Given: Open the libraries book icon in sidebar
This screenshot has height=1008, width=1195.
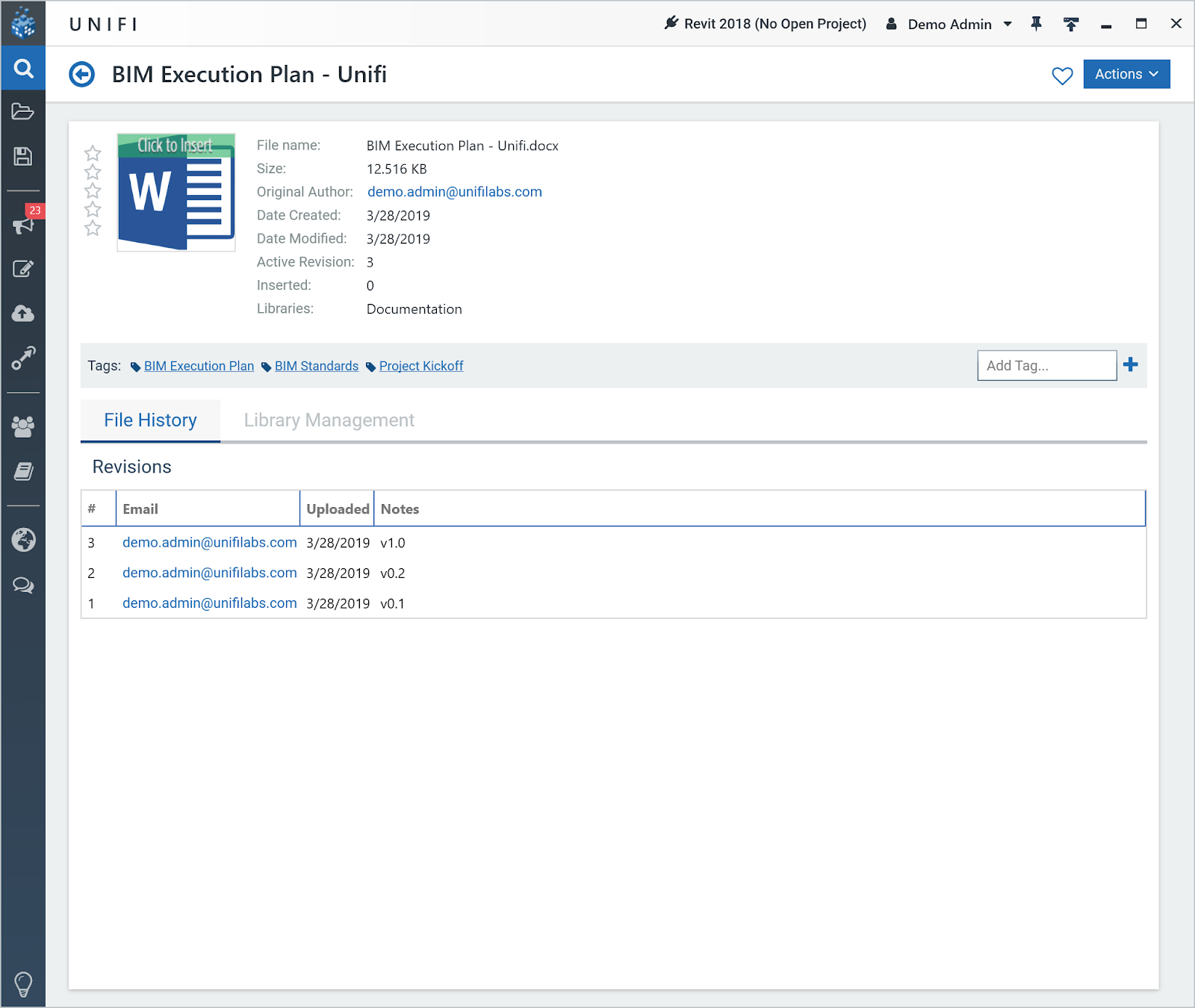Looking at the screenshot, I should pyautogui.click(x=23, y=471).
